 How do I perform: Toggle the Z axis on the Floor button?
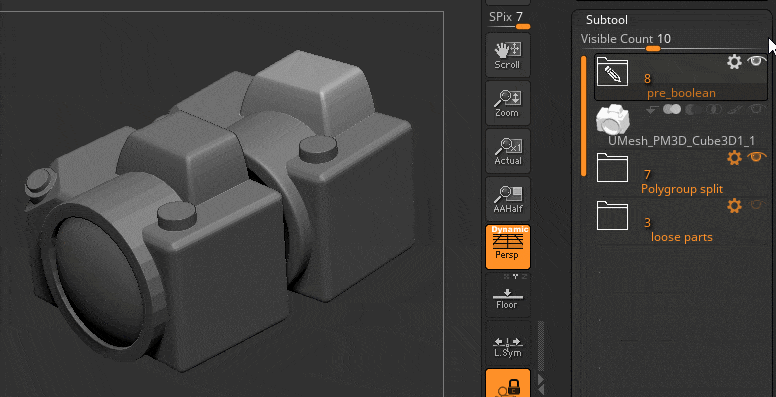pyautogui.click(x=524, y=276)
